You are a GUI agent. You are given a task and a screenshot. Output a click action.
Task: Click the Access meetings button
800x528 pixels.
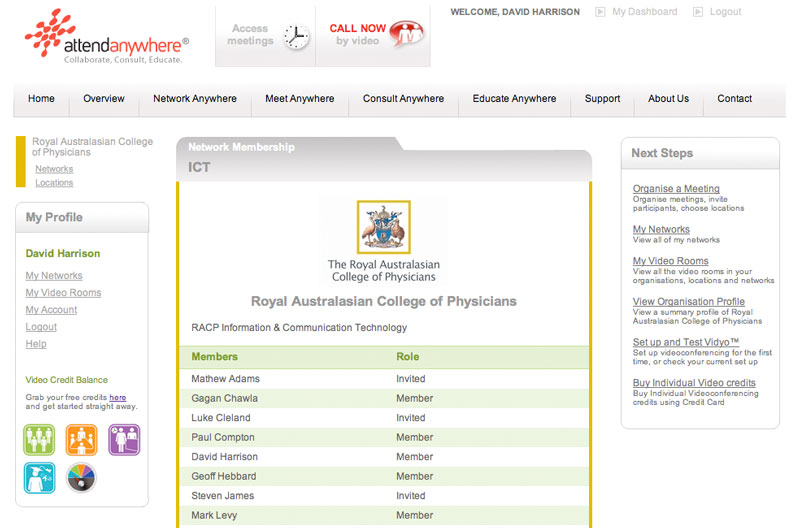pyautogui.click(x=265, y=36)
